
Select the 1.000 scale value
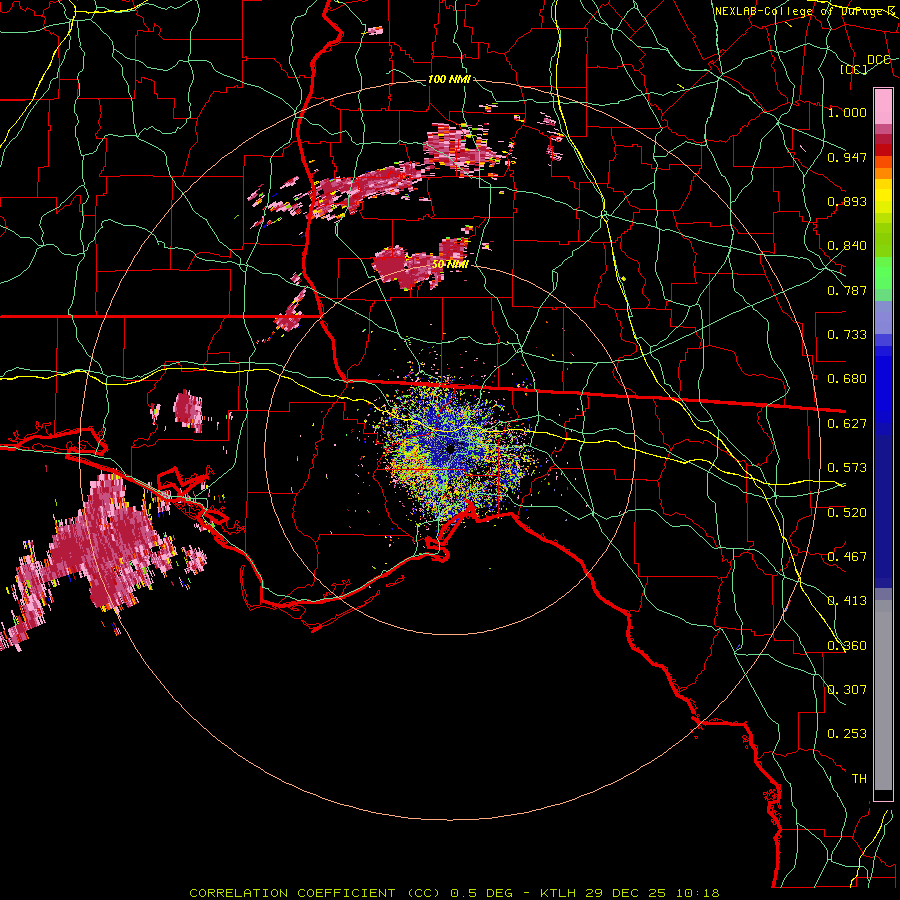[x=847, y=112]
